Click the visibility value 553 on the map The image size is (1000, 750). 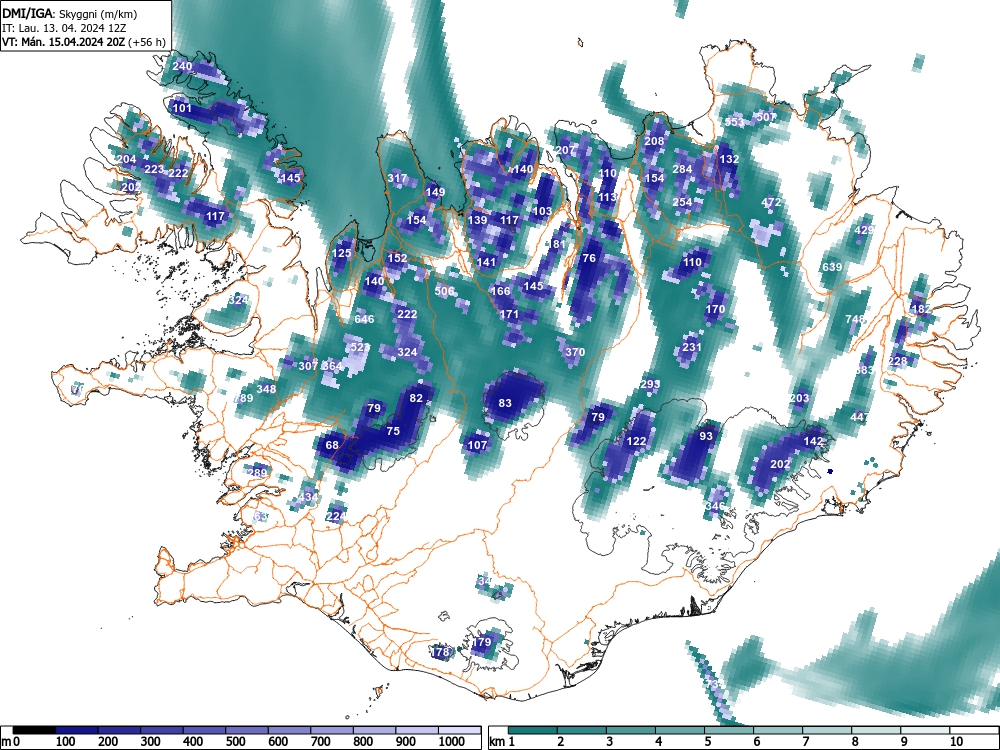point(734,122)
